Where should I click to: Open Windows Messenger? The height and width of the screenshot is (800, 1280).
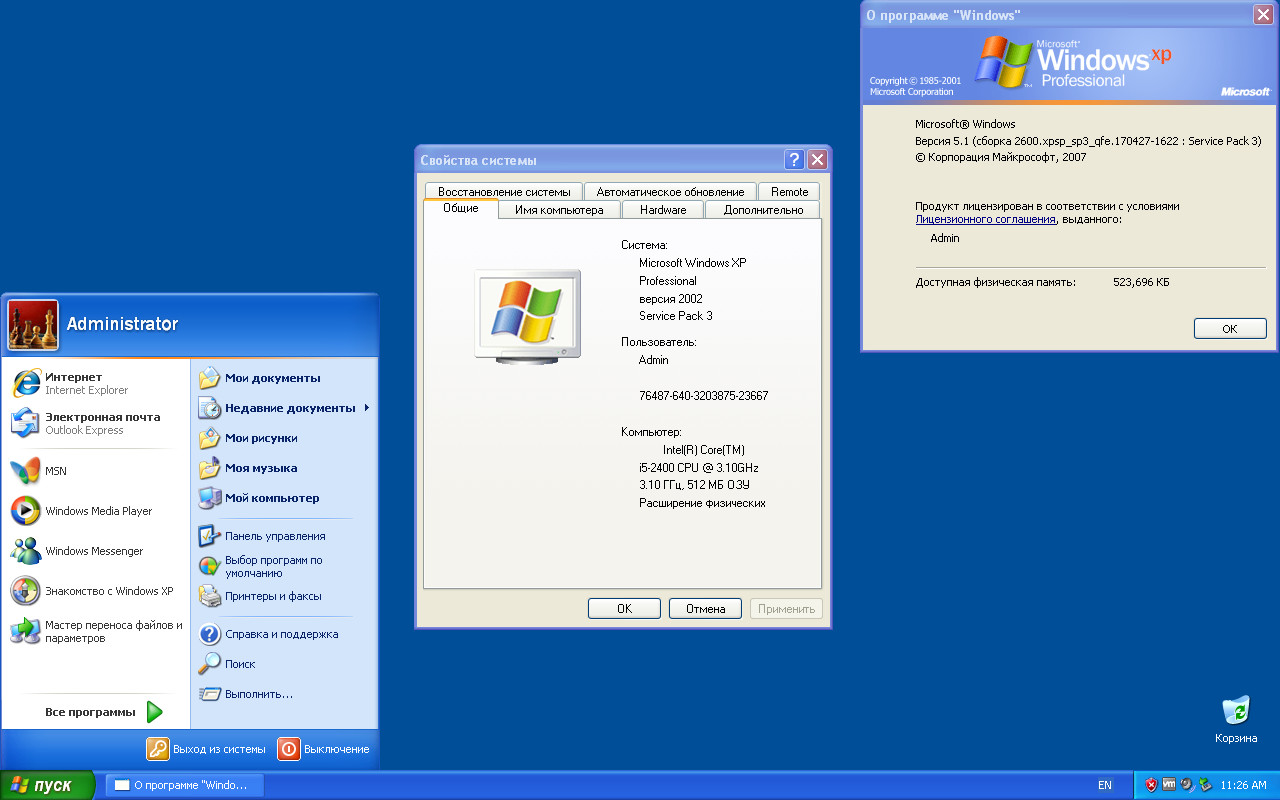coord(95,551)
